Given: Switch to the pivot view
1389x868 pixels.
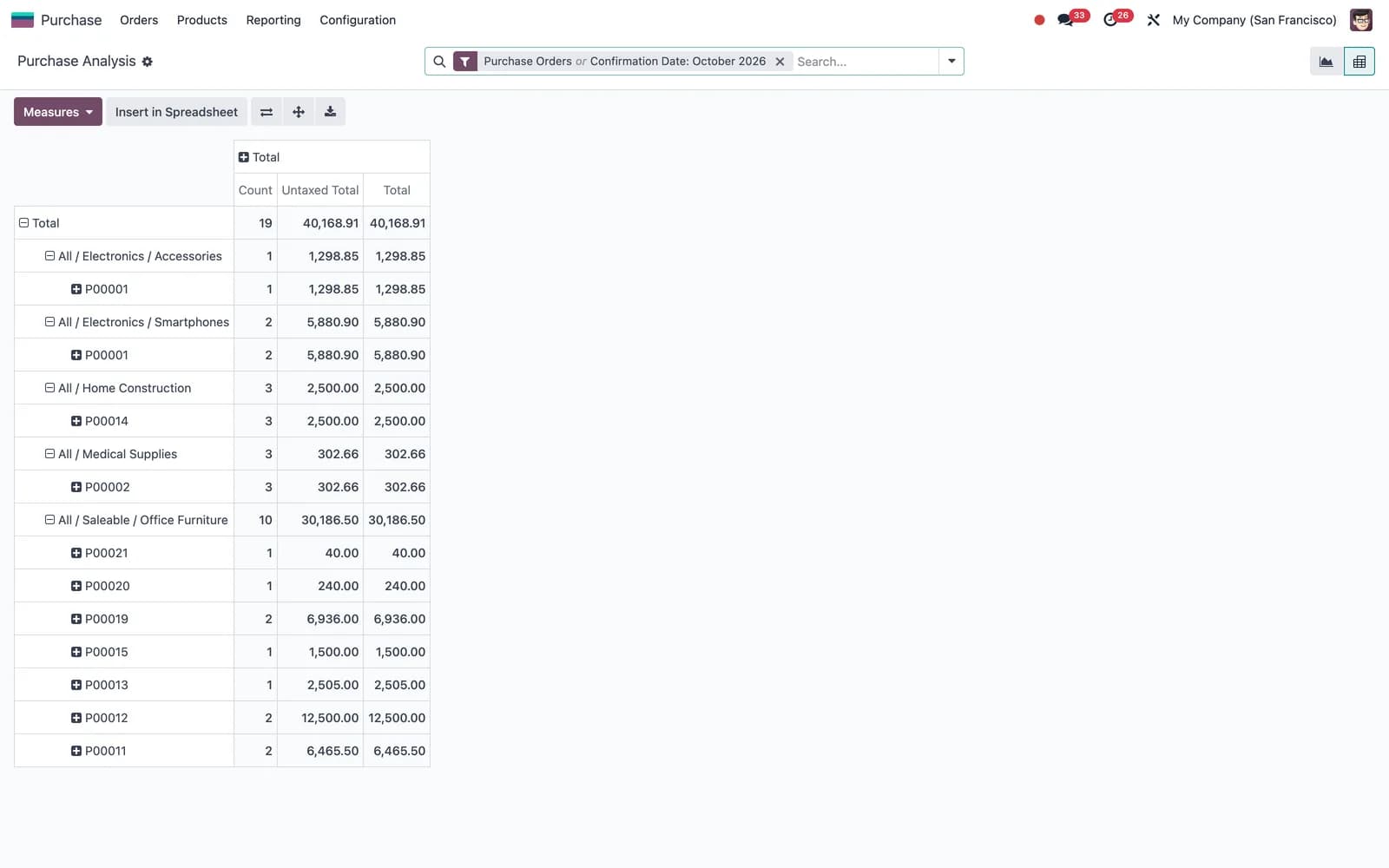Looking at the screenshot, I should pos(1359,62).
